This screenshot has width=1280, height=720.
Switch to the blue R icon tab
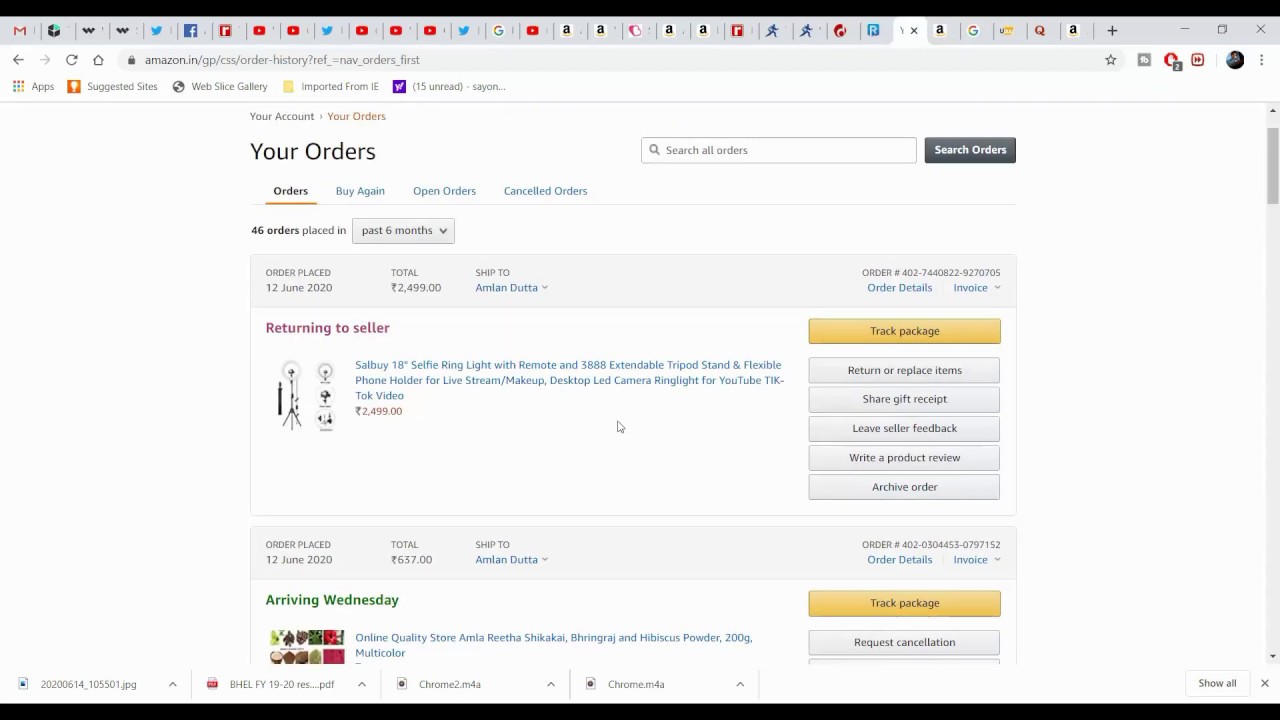coord(873,31)
